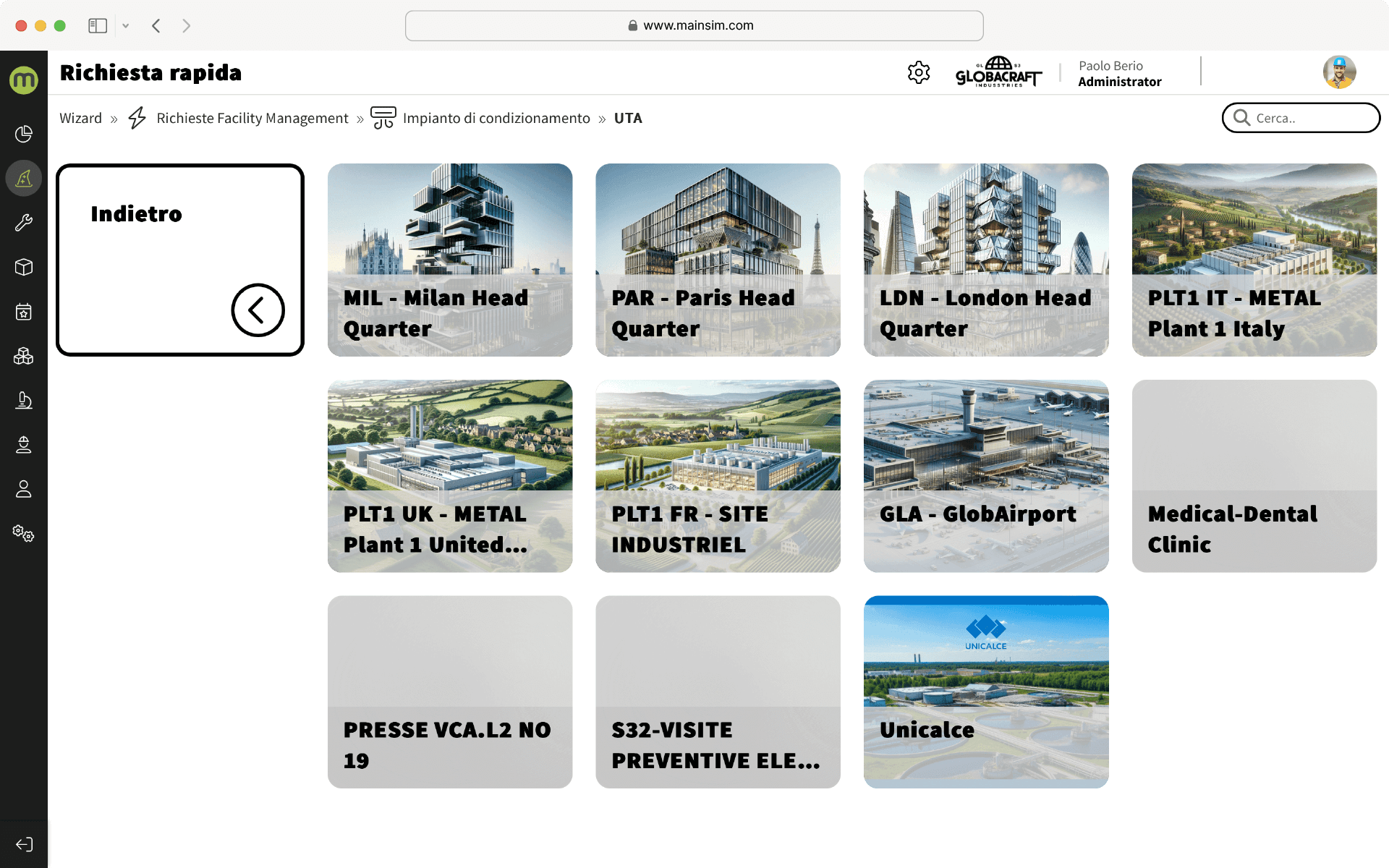The image size is (1389, 868).
Task: Open Impianto di condizionamento breadcrumb
Action: [496, 118]
